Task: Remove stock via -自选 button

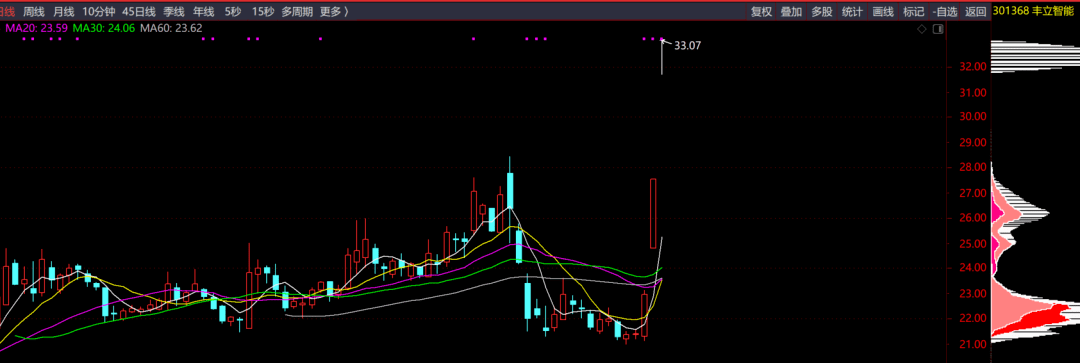Action: point(944,12)
